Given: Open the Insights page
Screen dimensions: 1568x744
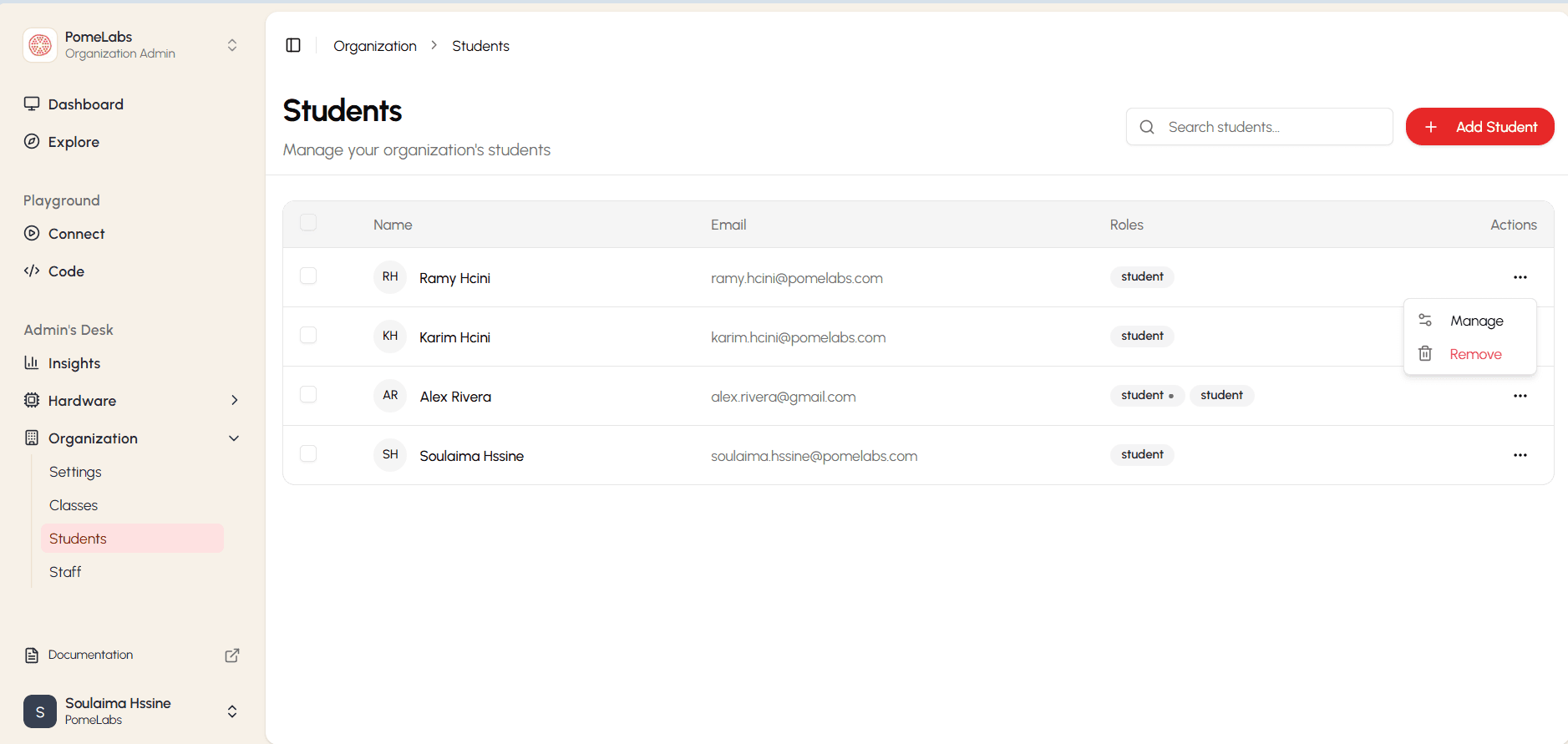Looking at the screenshot, I should (74, 363).
